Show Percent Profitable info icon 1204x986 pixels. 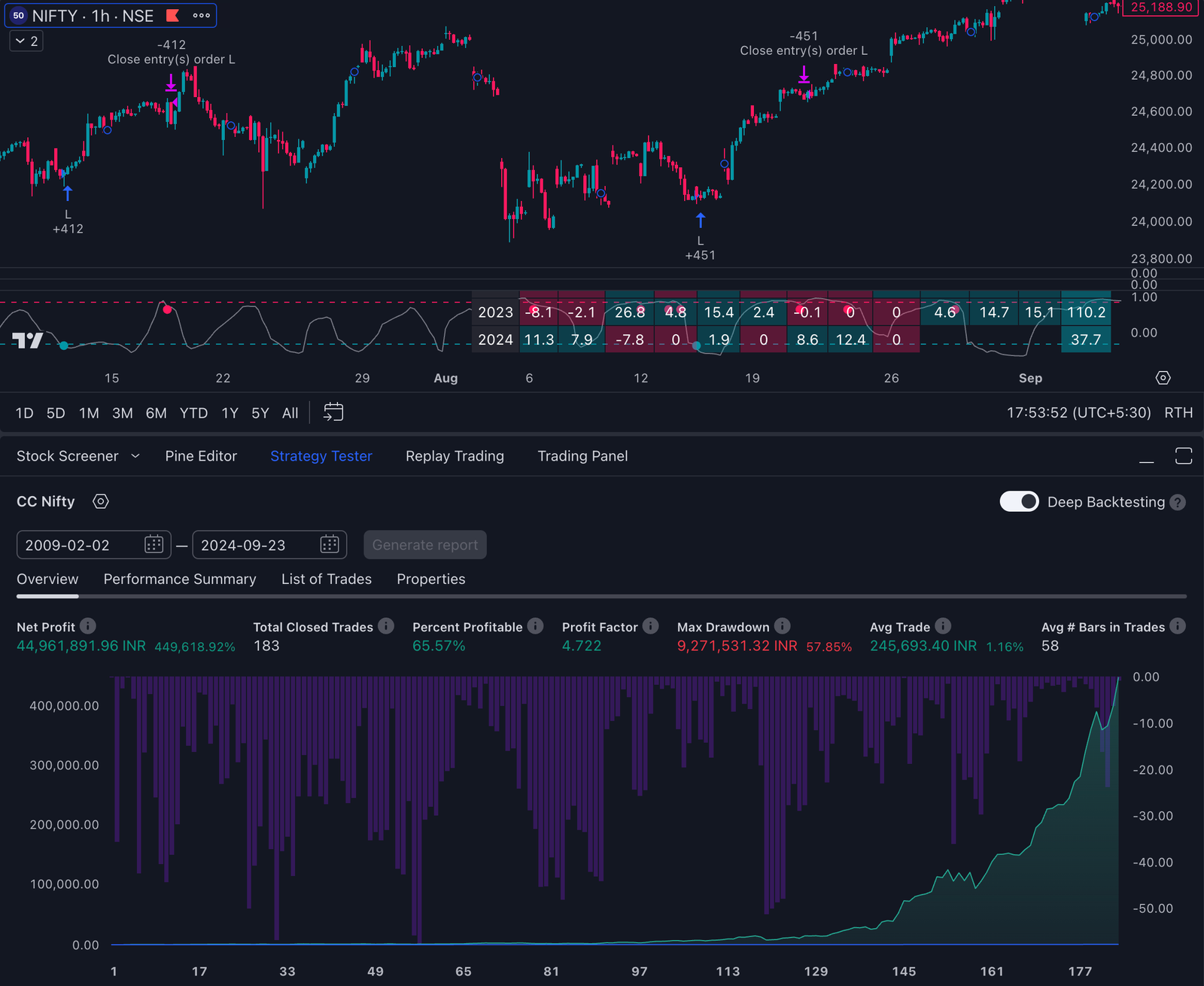tap(535, 625)
